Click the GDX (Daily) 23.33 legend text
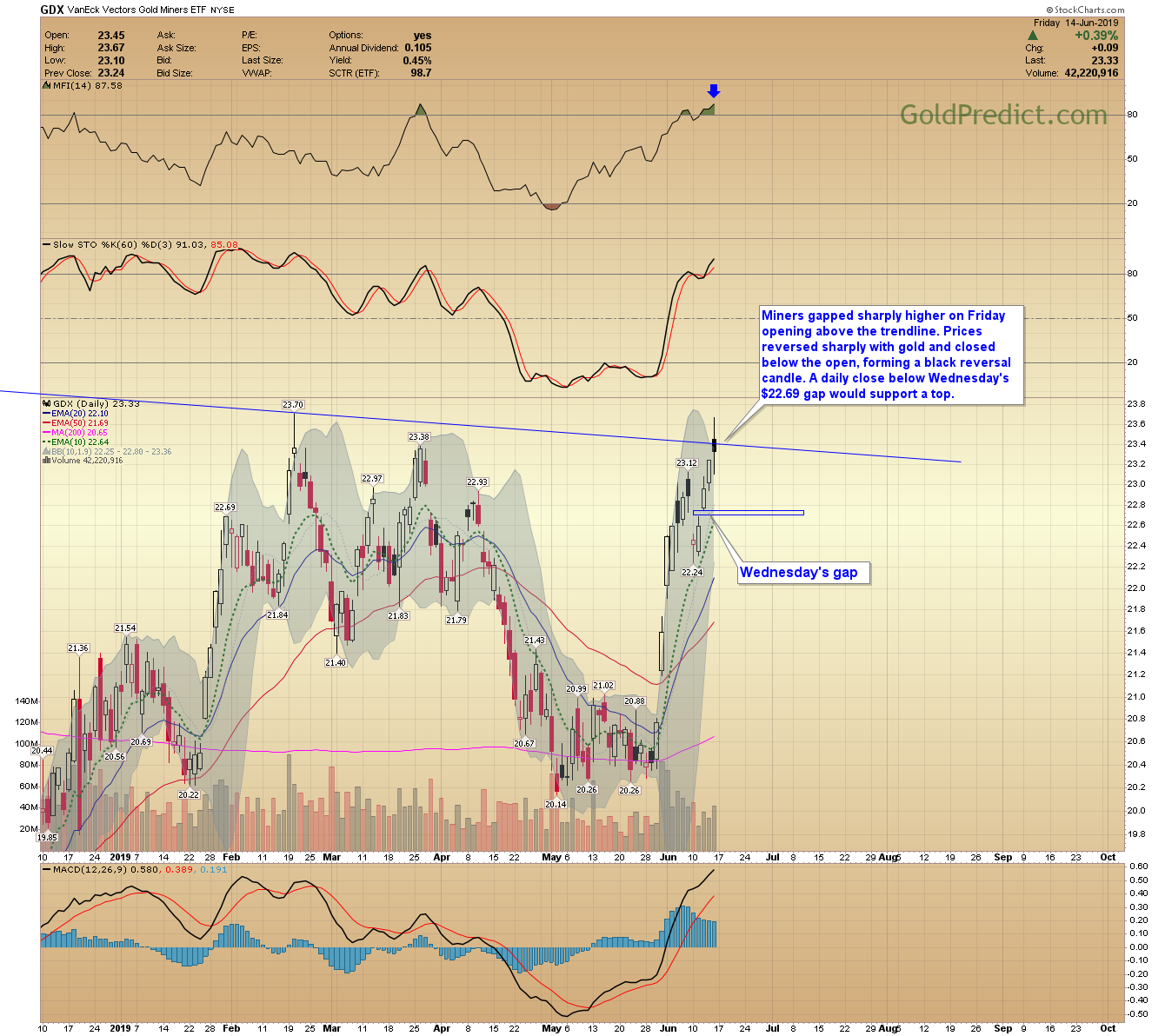Image resolution: width=1165 pixels, height=1036 pixels. 97,404
